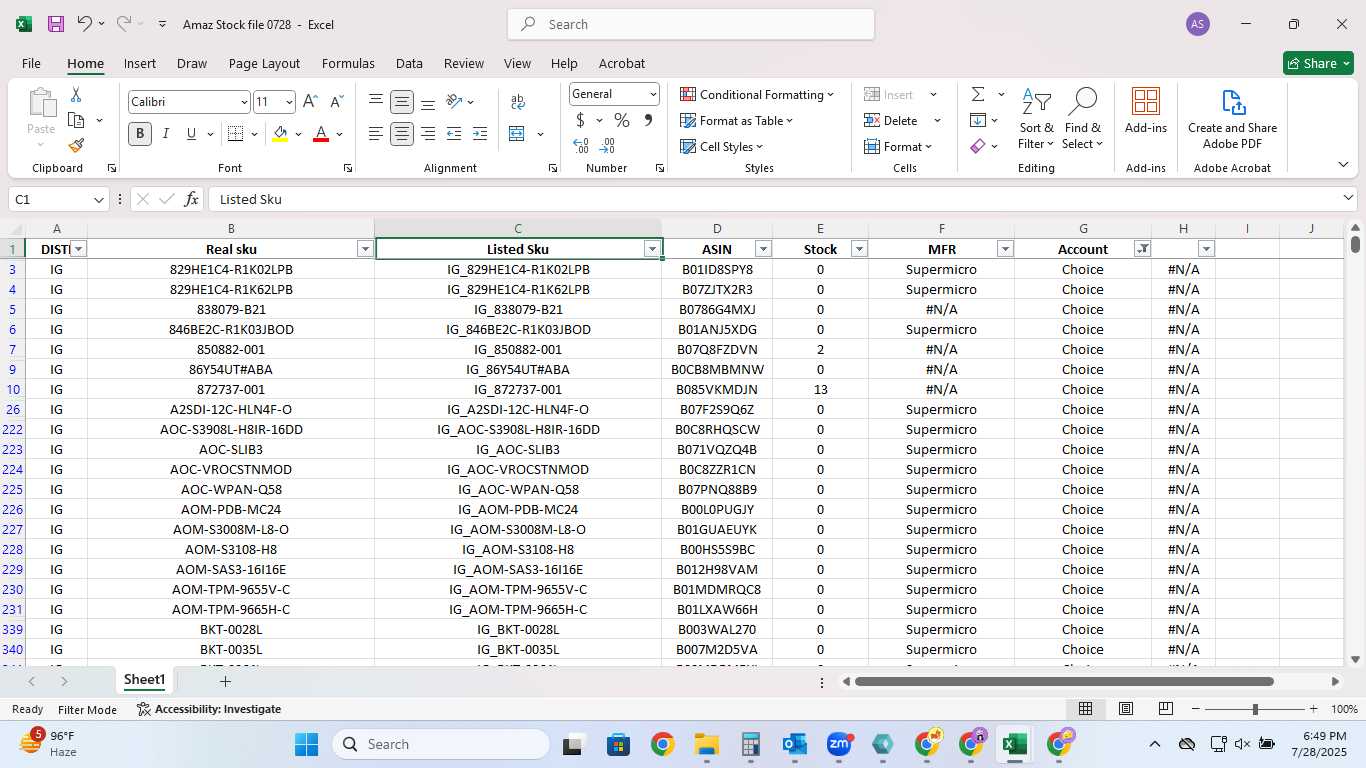Click the Decrease Indent icon

(454, 133)
